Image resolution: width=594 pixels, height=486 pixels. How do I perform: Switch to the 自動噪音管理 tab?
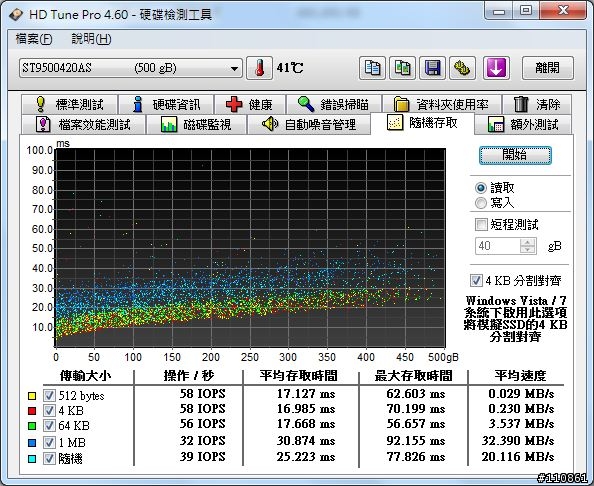(309, 124)
